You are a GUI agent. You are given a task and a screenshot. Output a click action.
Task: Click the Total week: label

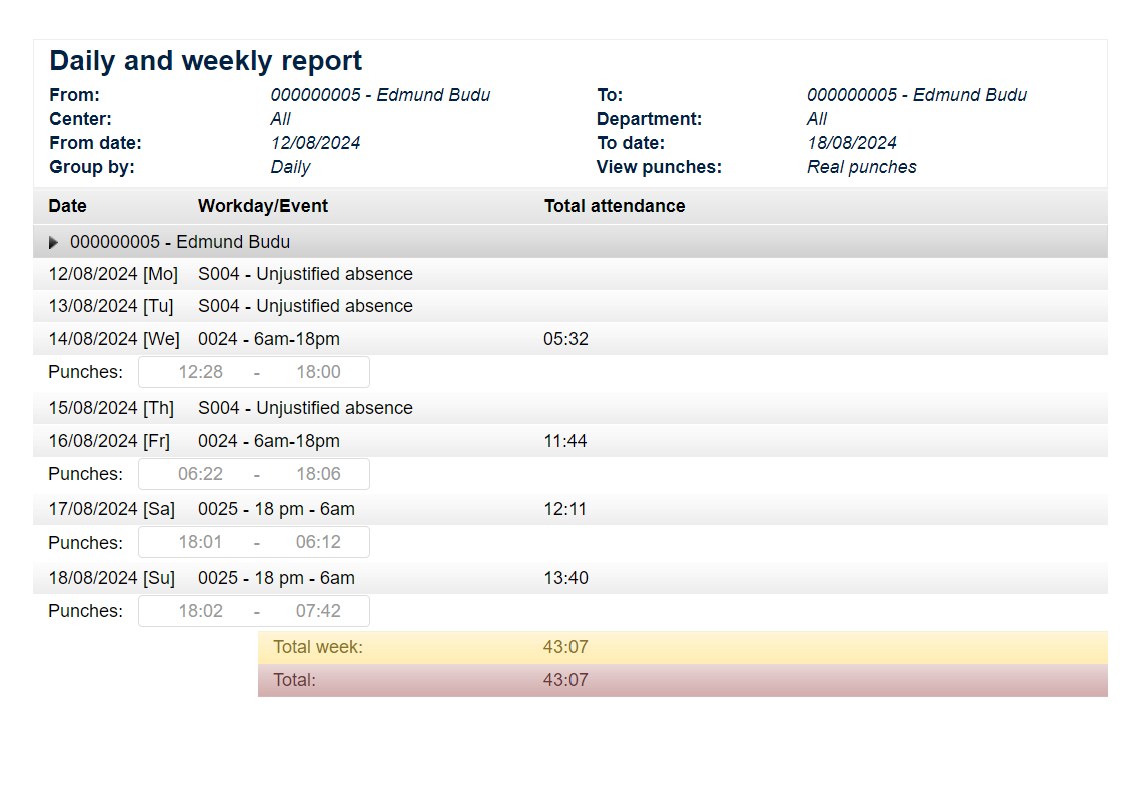tap(318, 647)
